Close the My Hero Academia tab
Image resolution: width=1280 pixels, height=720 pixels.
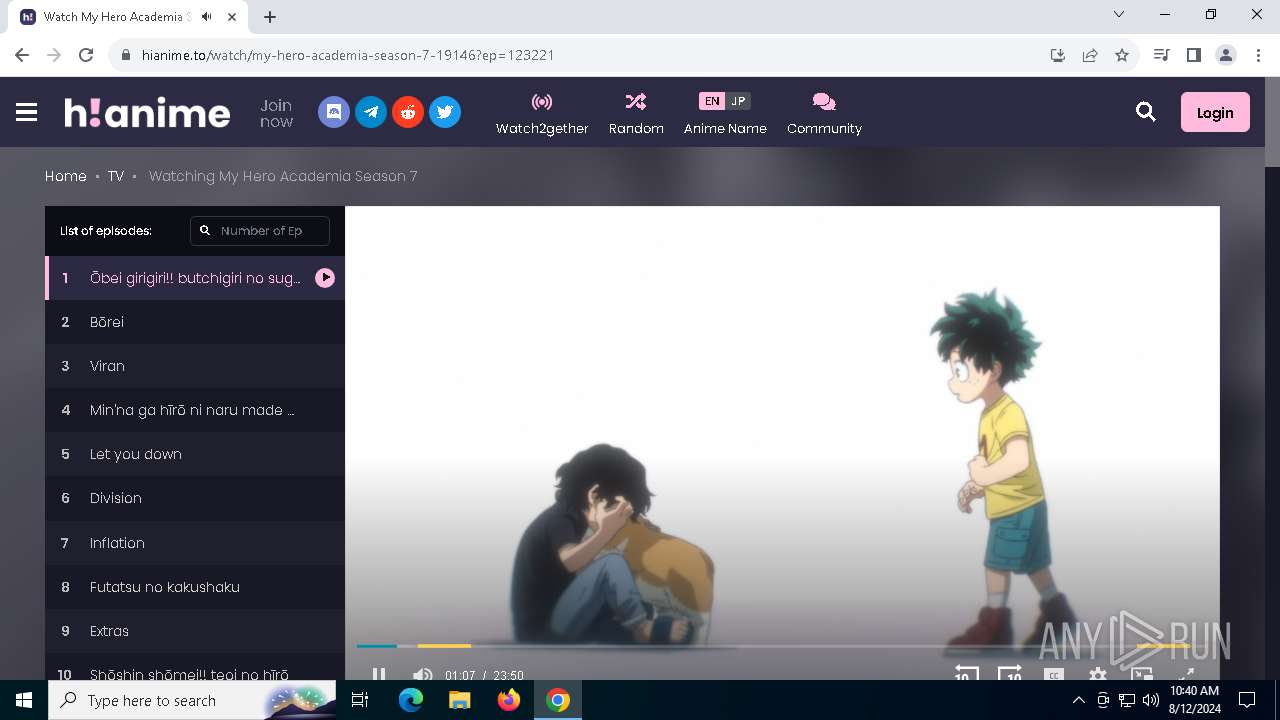point(232,17)
